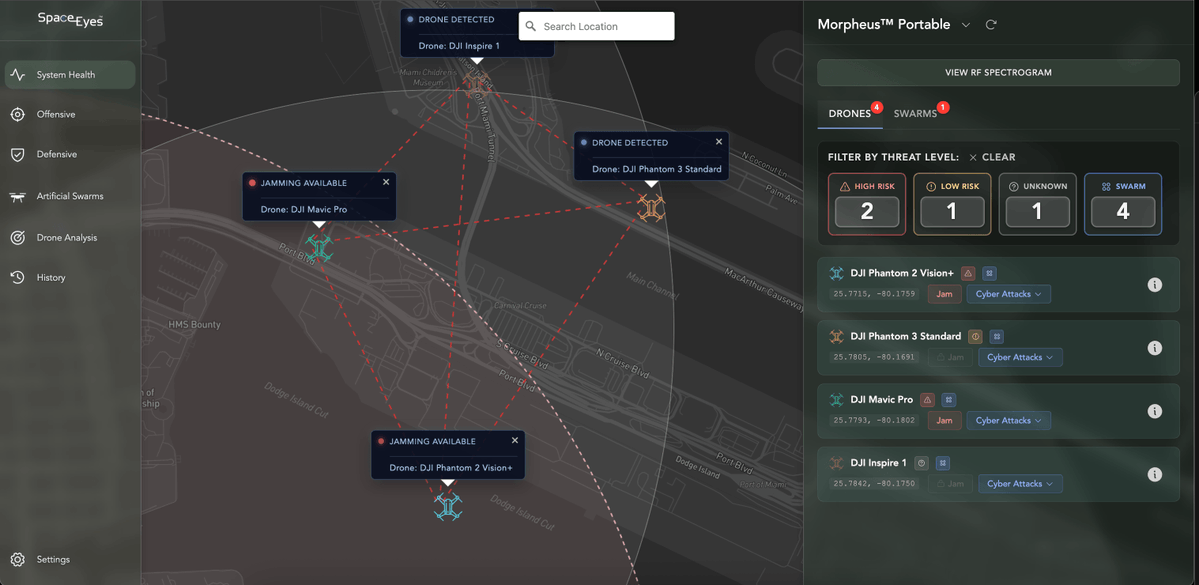This screenshot has width=1199, height=585.
Task: Switch to the Swarms tab
Action: (915, 113)
